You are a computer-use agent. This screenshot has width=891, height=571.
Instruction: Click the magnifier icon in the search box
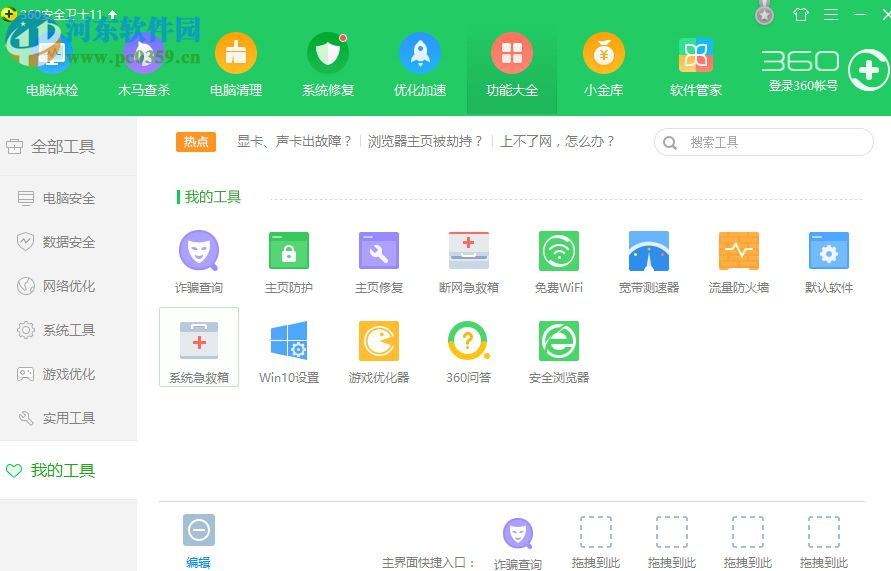[x=670, y=143]
